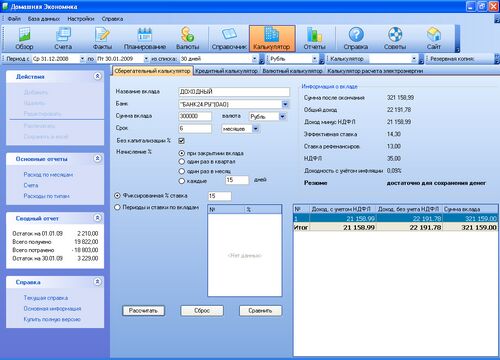Expand the Банк combo box
The image size is (500, 360).
(285, 104)
